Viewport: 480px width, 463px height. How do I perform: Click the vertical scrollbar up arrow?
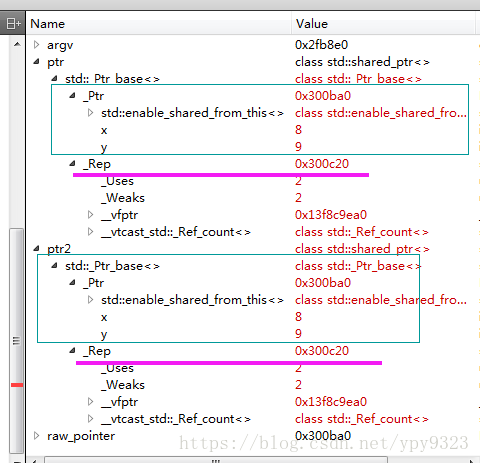click(17, 44)
